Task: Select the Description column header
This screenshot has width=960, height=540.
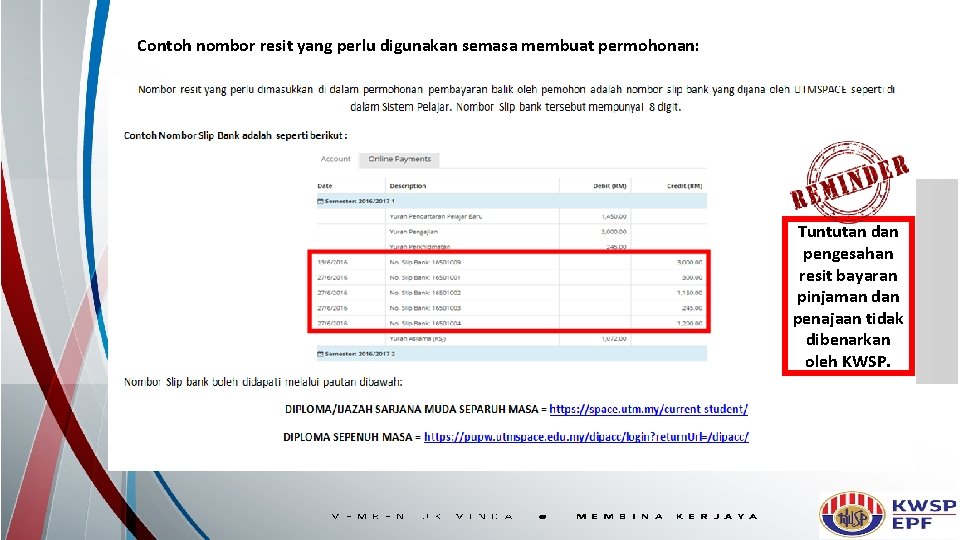Action: 408,186
